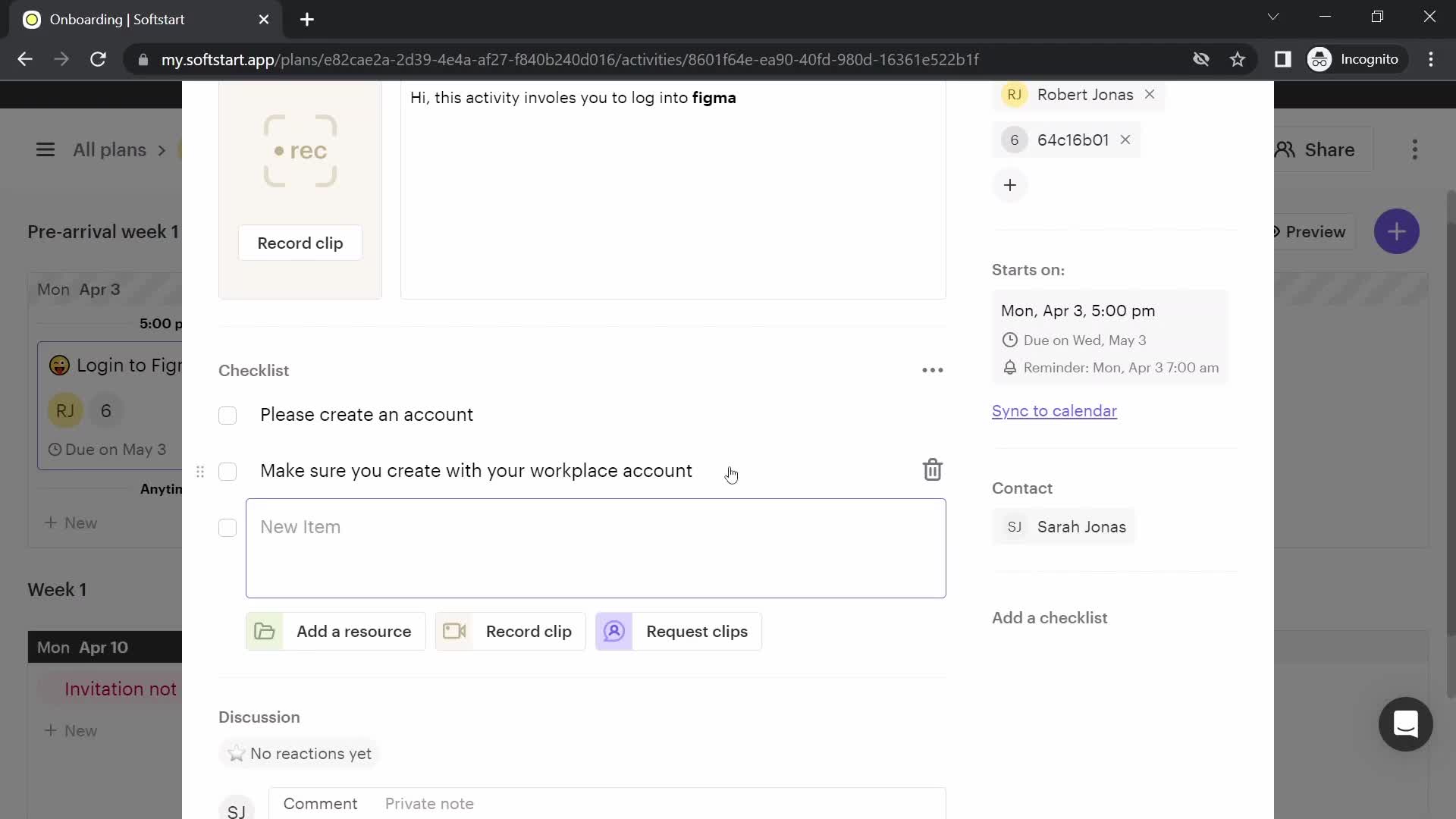This screenshot has width=1456, height=819.
Task: Switch to Private note tab
Action: 429,804
